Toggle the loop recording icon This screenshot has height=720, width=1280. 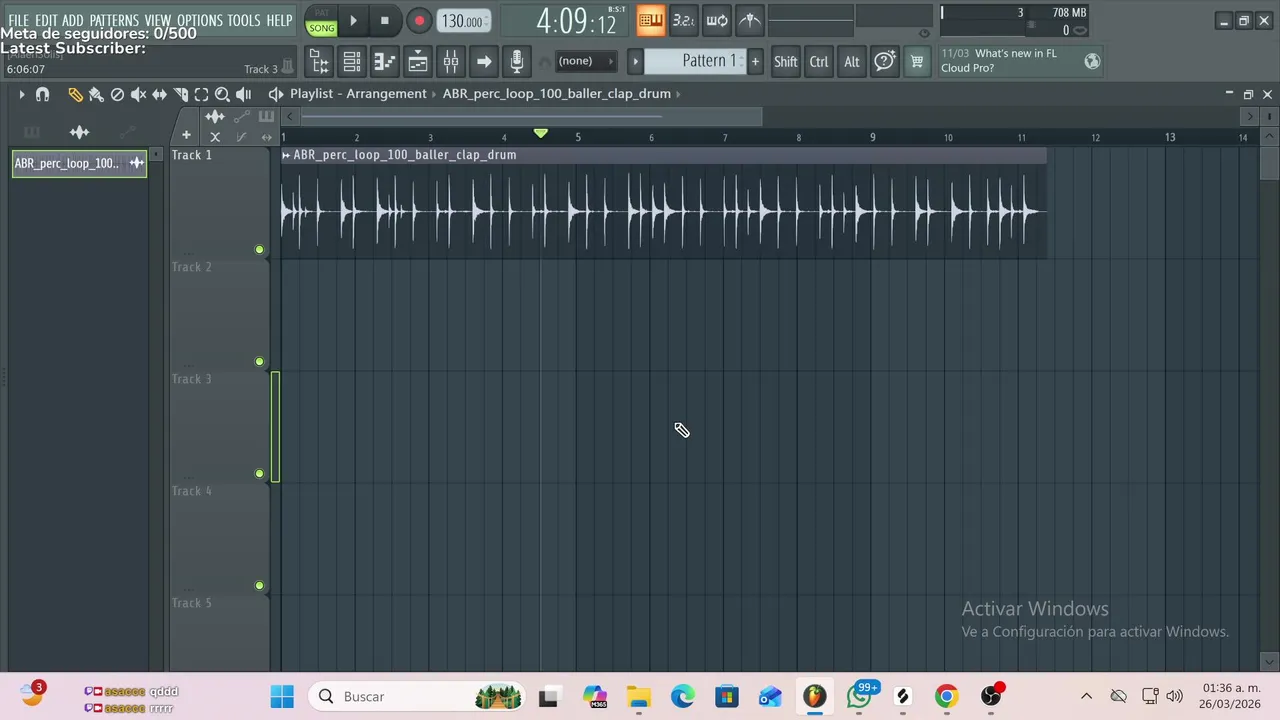coord(717,20)
